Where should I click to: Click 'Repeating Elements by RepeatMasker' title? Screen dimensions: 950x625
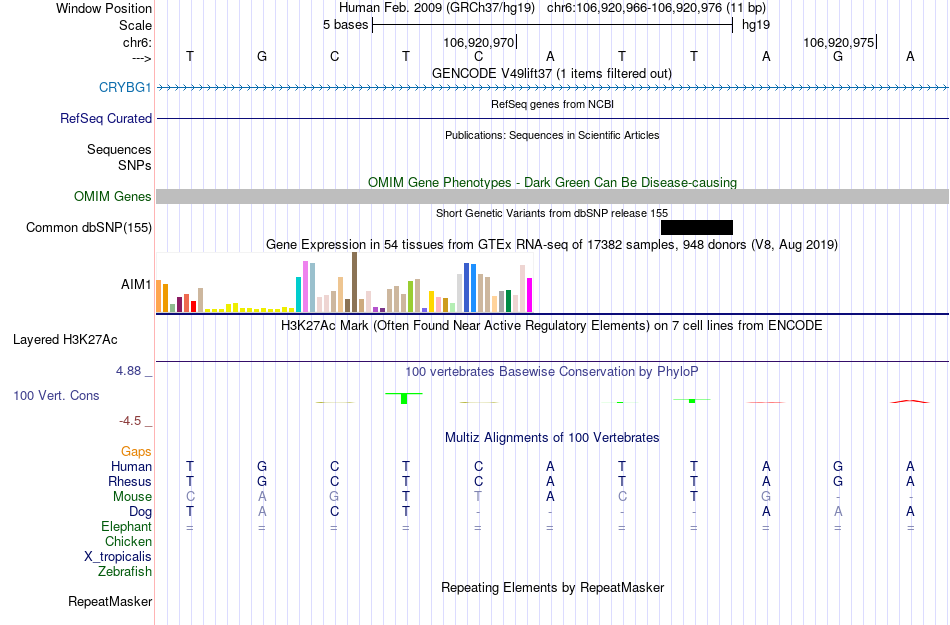coord(552,587)
